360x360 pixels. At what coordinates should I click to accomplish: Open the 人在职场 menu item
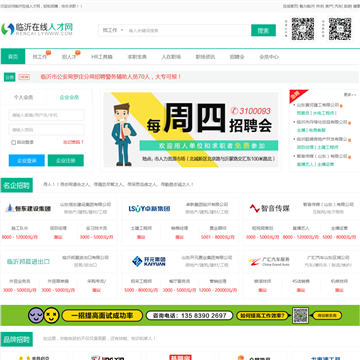(171, 57)
